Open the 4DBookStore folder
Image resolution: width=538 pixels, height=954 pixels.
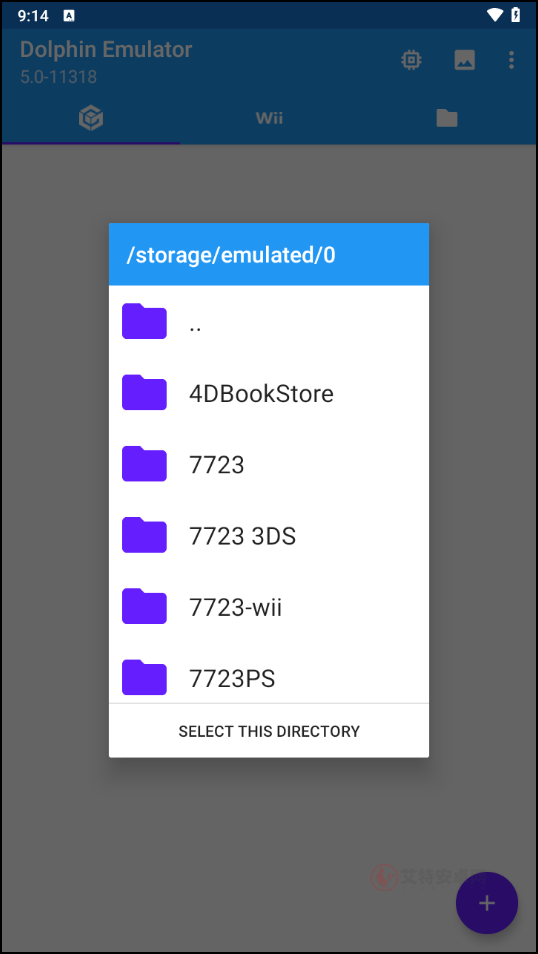pyautogui.click(x=269, y=393)
